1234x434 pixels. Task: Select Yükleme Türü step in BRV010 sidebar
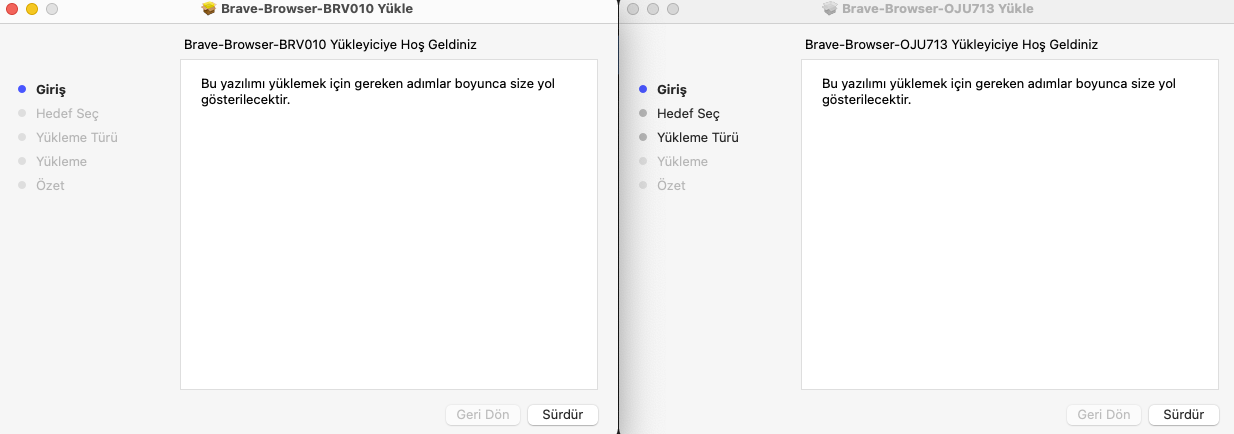coord(76,138)
